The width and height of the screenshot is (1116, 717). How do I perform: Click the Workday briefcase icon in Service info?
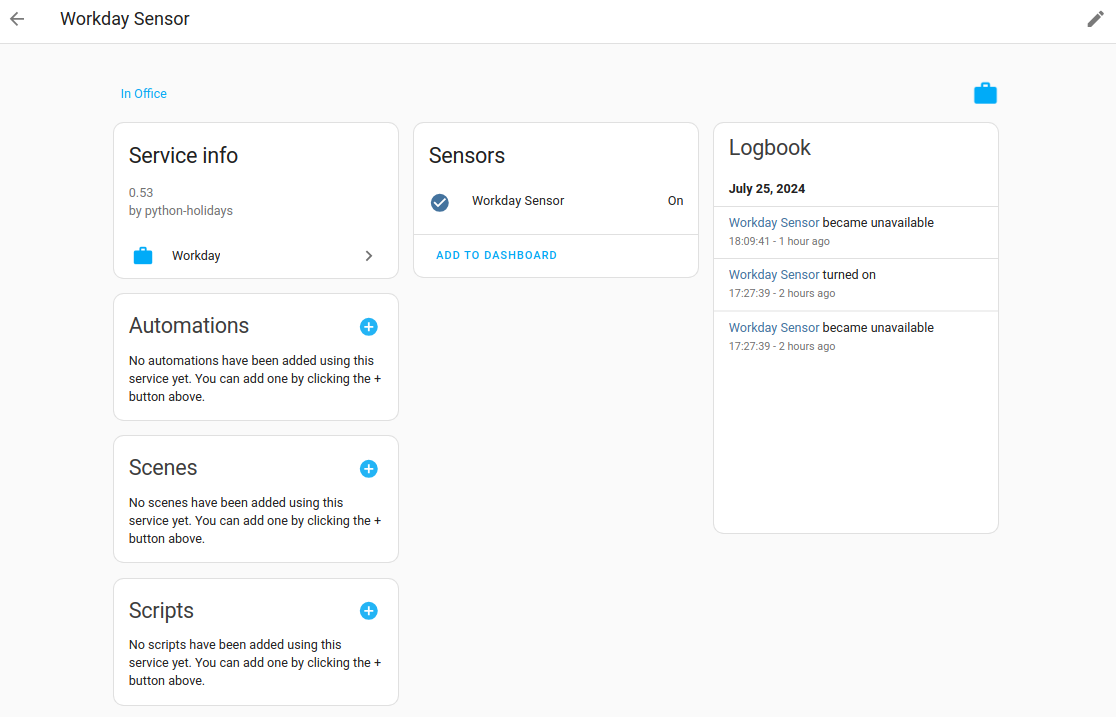click(x=142, y=255)
